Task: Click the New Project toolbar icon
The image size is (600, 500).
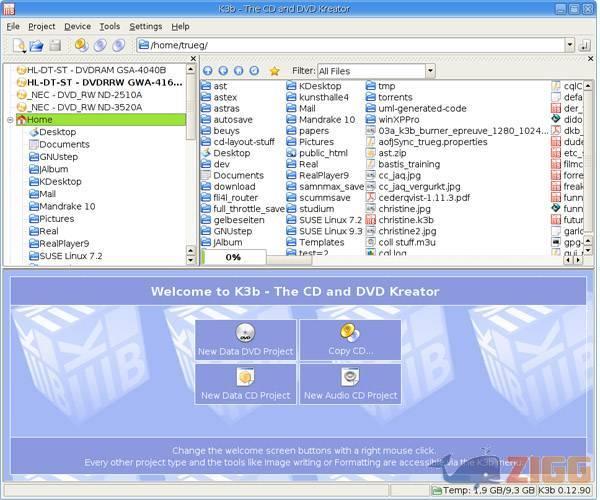Action: coord(18,46)
